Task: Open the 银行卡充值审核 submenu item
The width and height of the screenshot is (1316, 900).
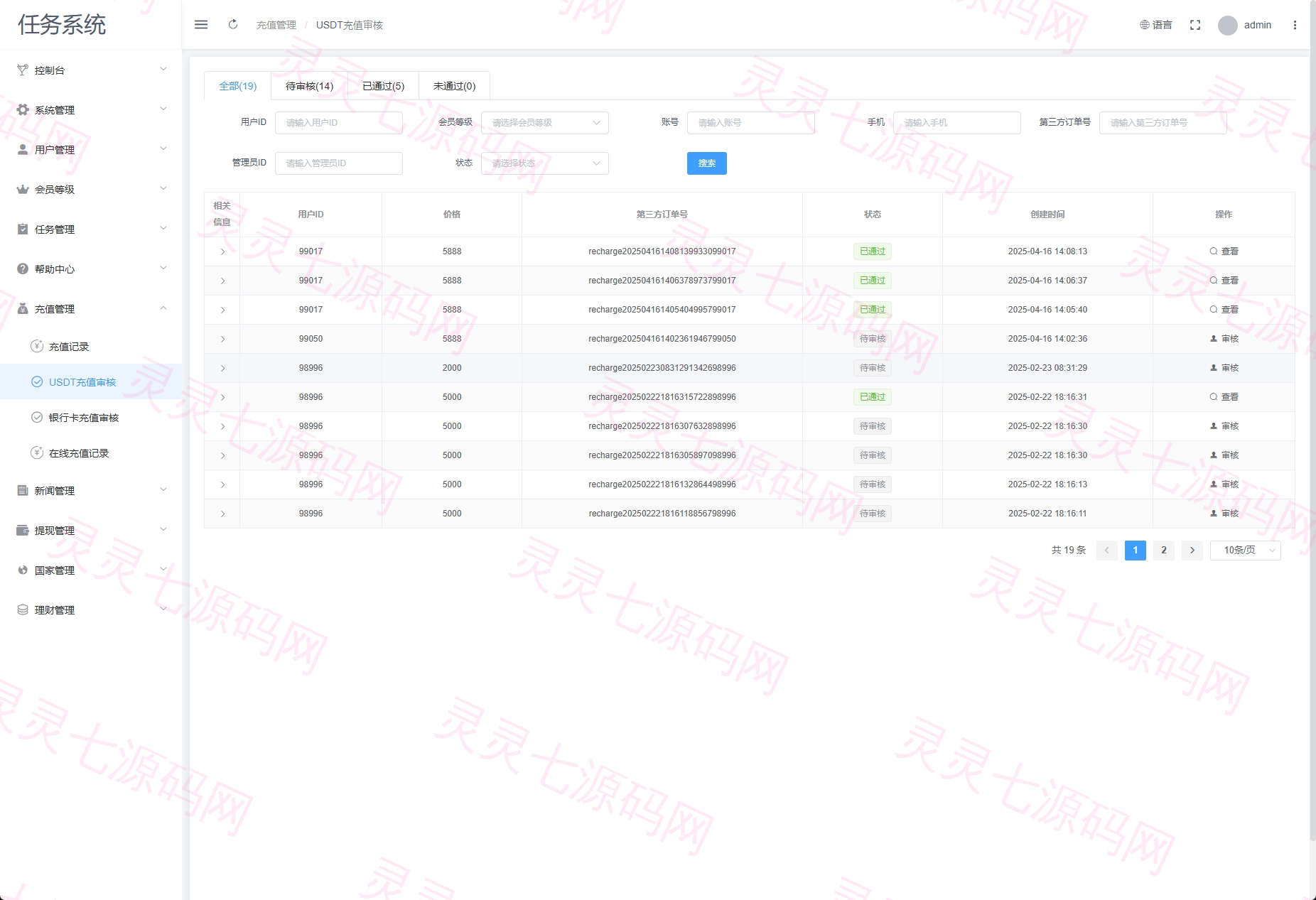Action: click(91, 418)
